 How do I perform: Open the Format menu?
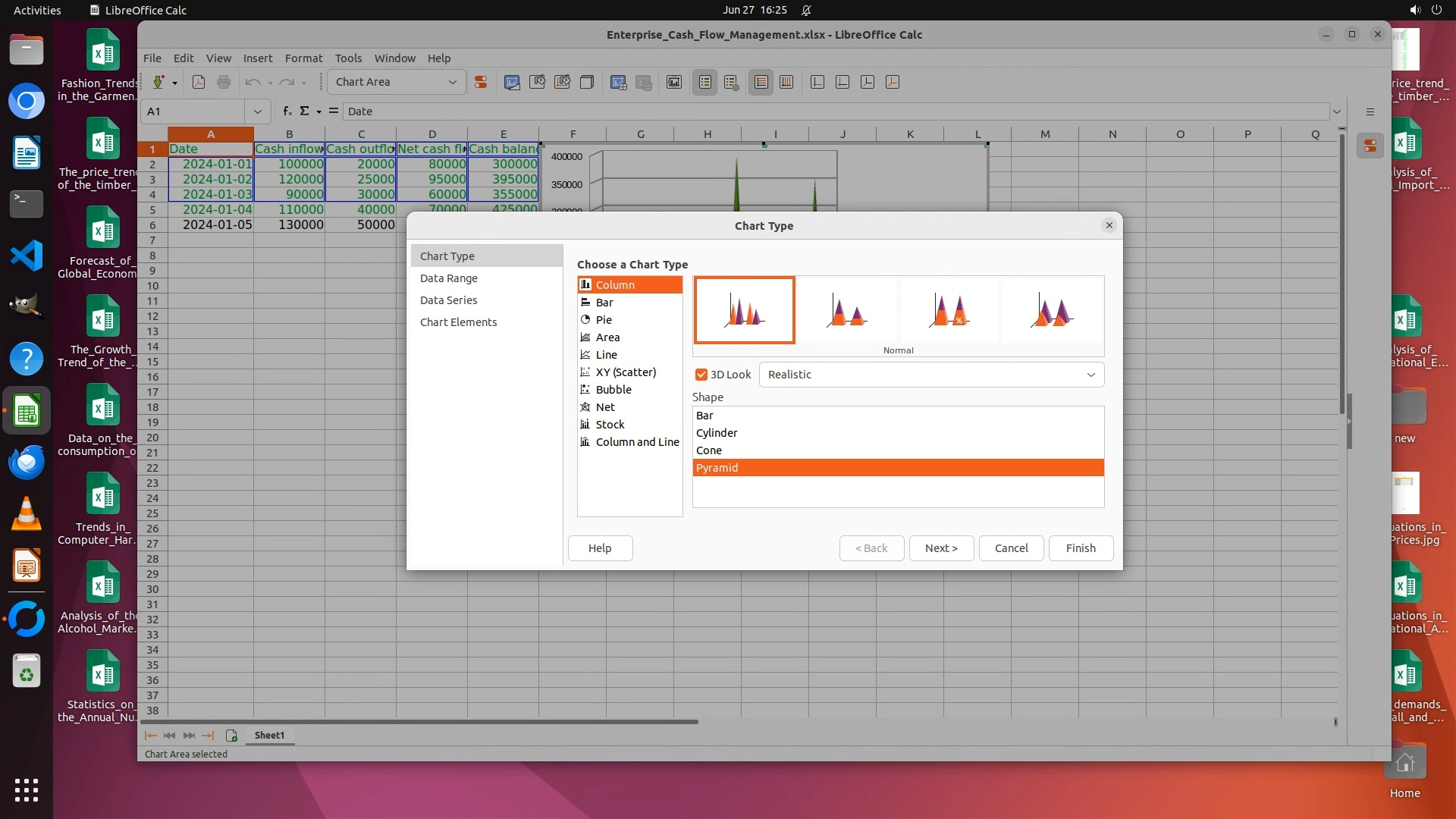(x=303, y=58)
